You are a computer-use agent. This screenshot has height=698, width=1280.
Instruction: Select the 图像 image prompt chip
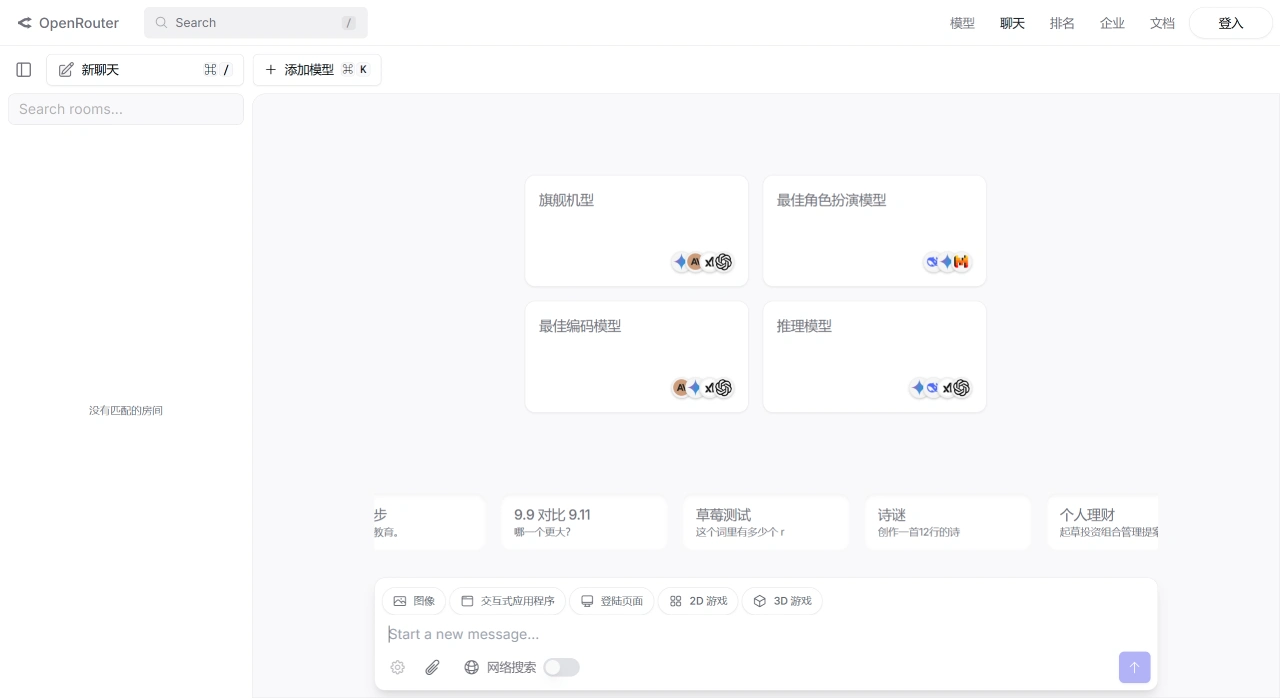tap(414, 601)
